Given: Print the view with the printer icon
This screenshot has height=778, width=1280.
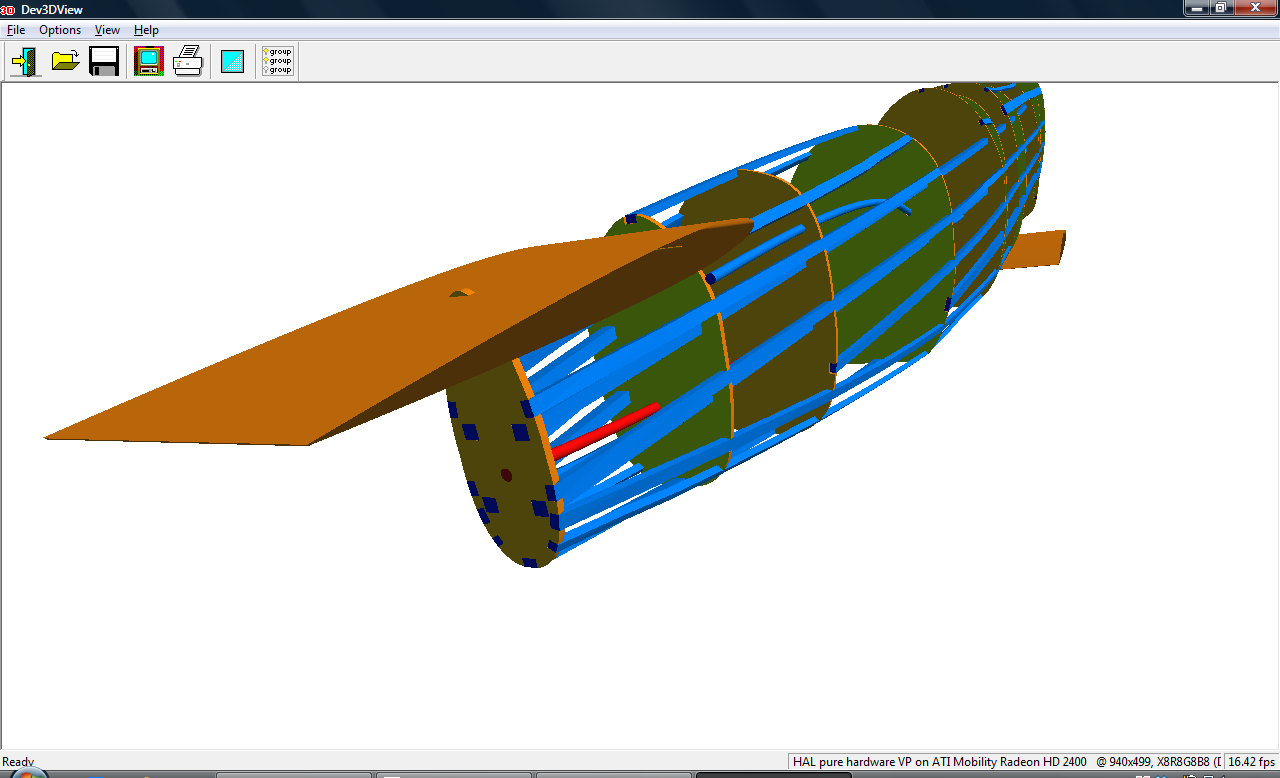Looking at the screenshot, I should 188,62.
